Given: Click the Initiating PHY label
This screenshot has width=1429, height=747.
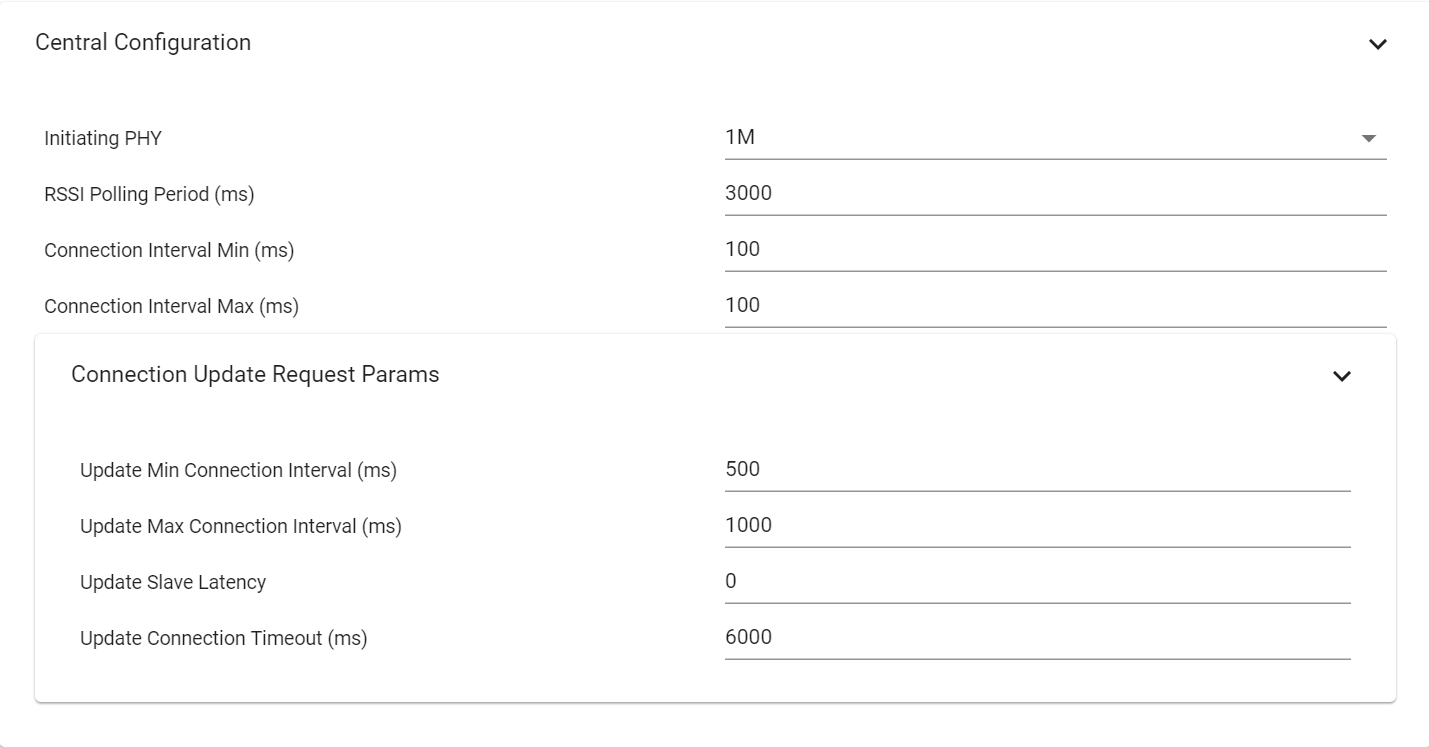Looking at the screenshot, I should 103,139.
